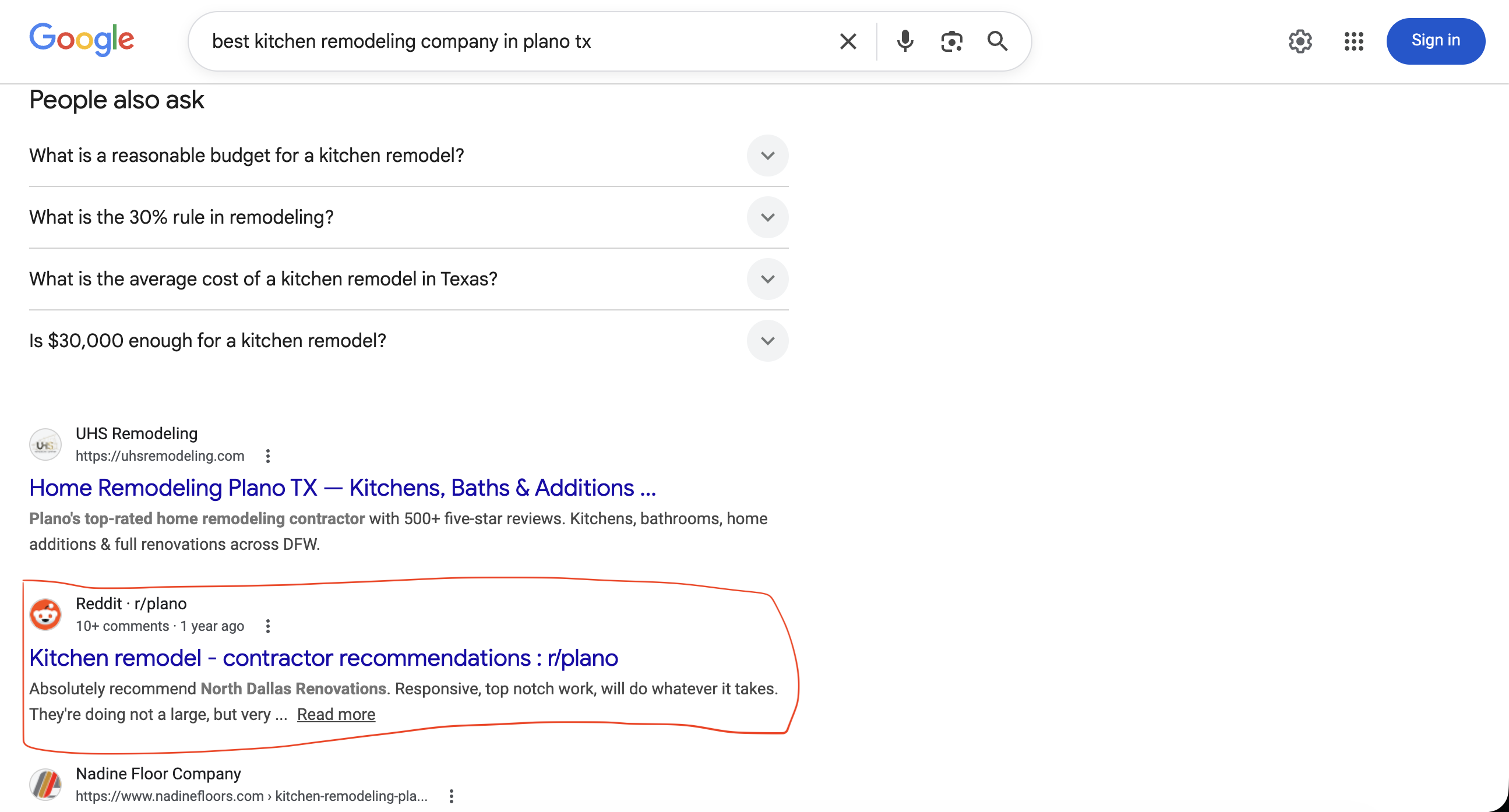Click the 'People also ask' heading
This screenshot has height=812, width=1509.
click(x=117, y=100)
